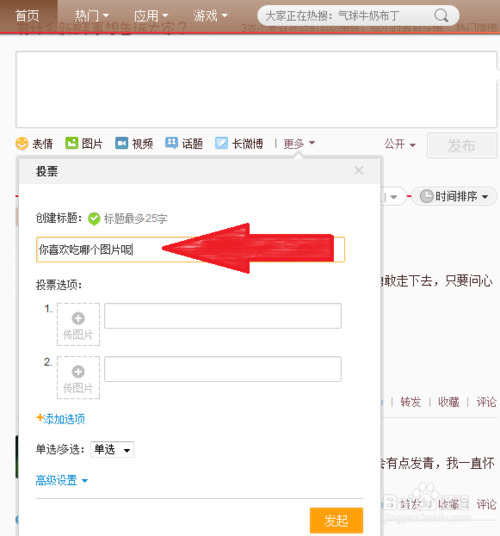Screen dimensions: 500x536
Task: Click the 长微博 long post icon
Action: point(221,143)
